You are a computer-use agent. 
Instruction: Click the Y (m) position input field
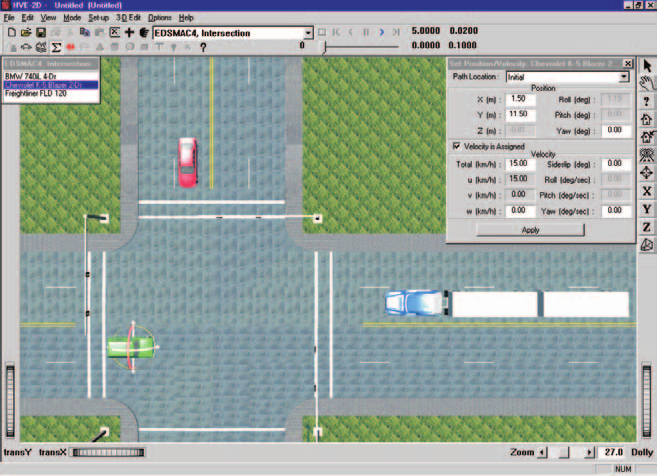520,114
